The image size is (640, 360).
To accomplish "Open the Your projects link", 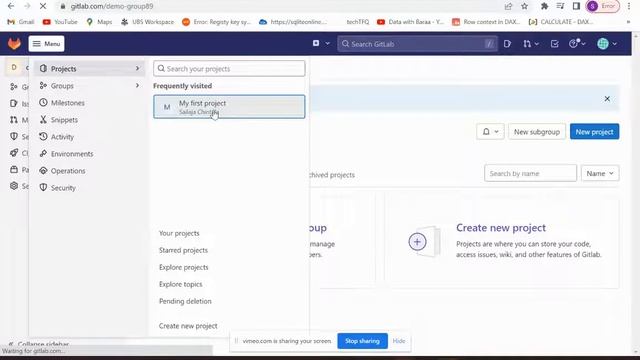I will tap(179, 233).
